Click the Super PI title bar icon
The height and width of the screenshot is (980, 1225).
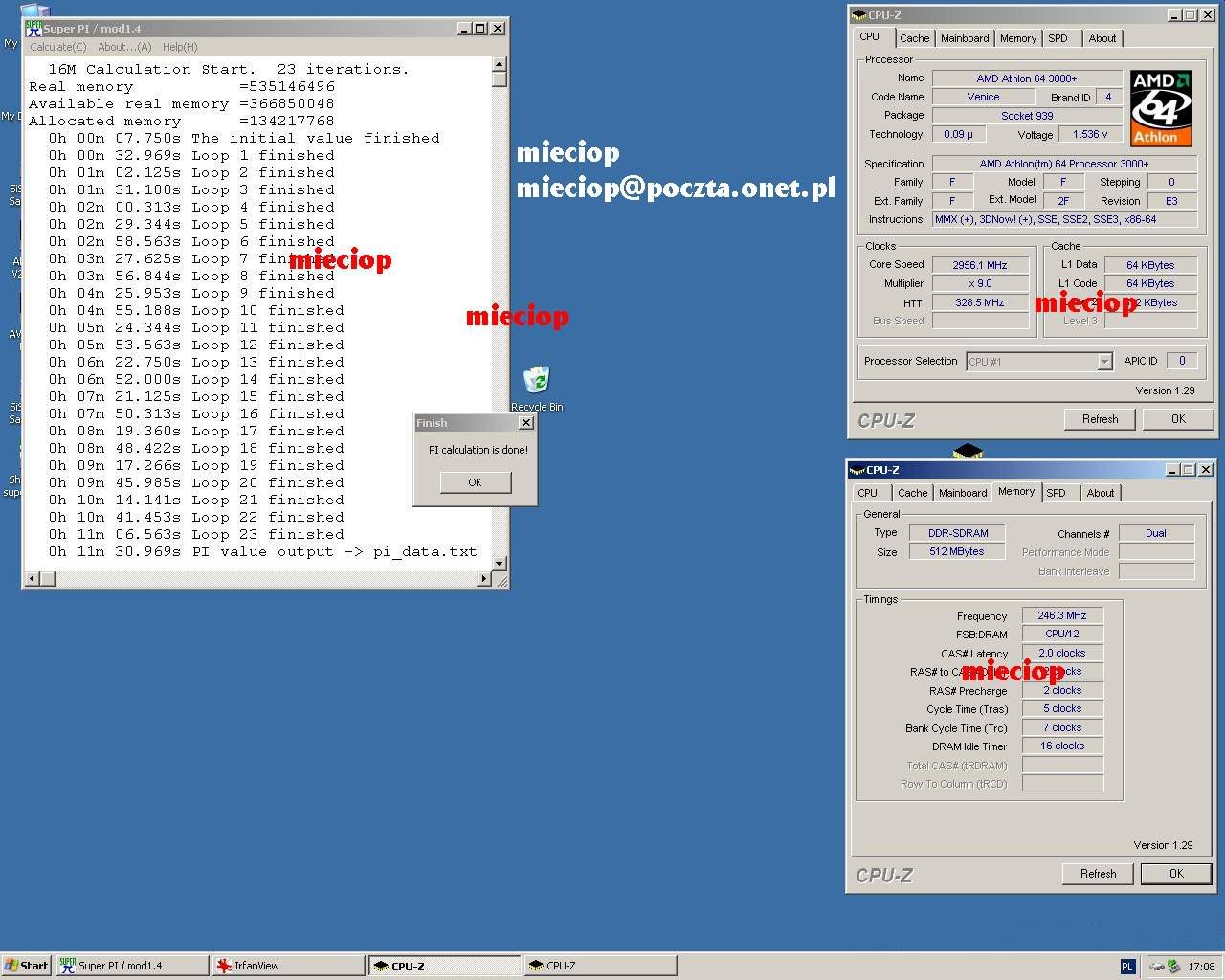click(33, 29)
